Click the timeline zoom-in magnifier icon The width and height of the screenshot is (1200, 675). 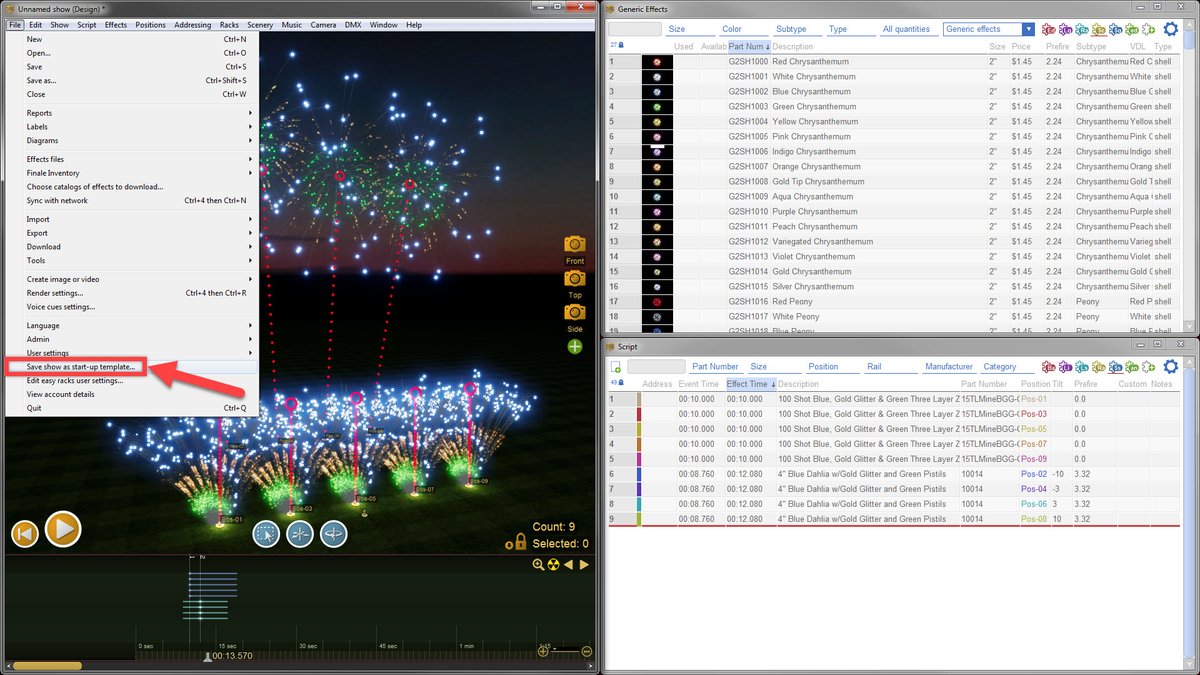point(537,564)
